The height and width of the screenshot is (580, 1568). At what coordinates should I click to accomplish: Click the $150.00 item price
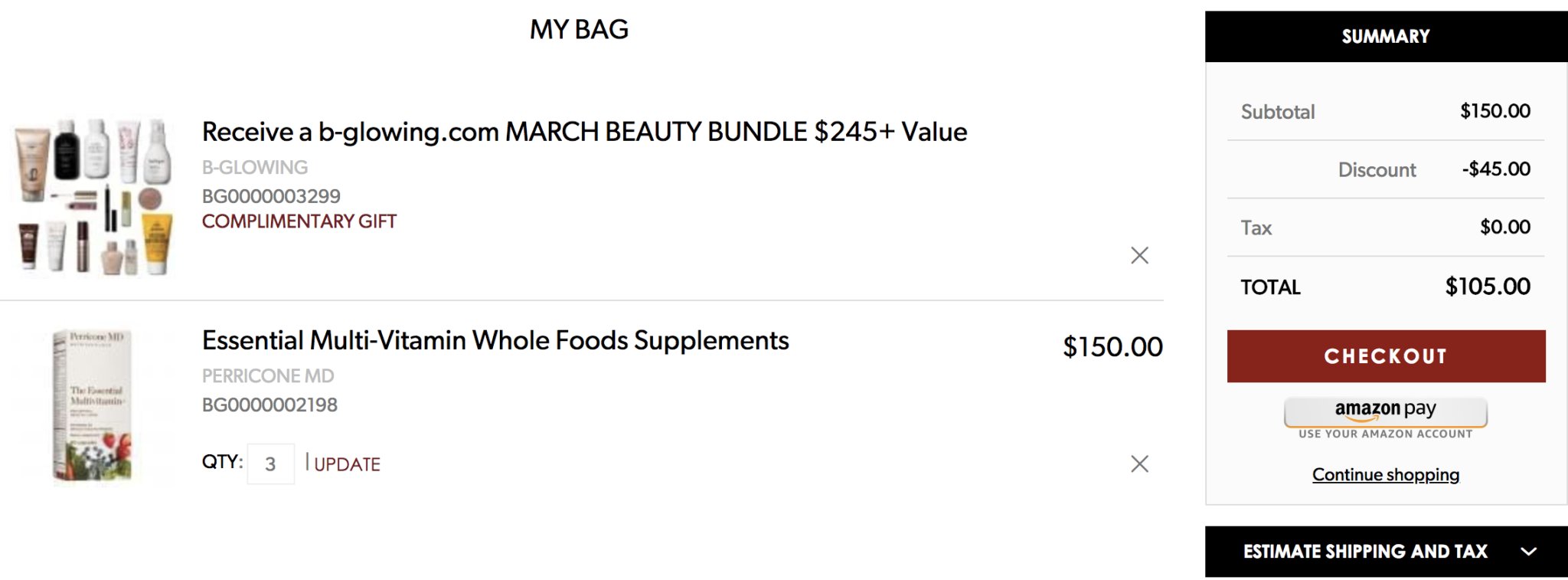[x=1112, y=347]
